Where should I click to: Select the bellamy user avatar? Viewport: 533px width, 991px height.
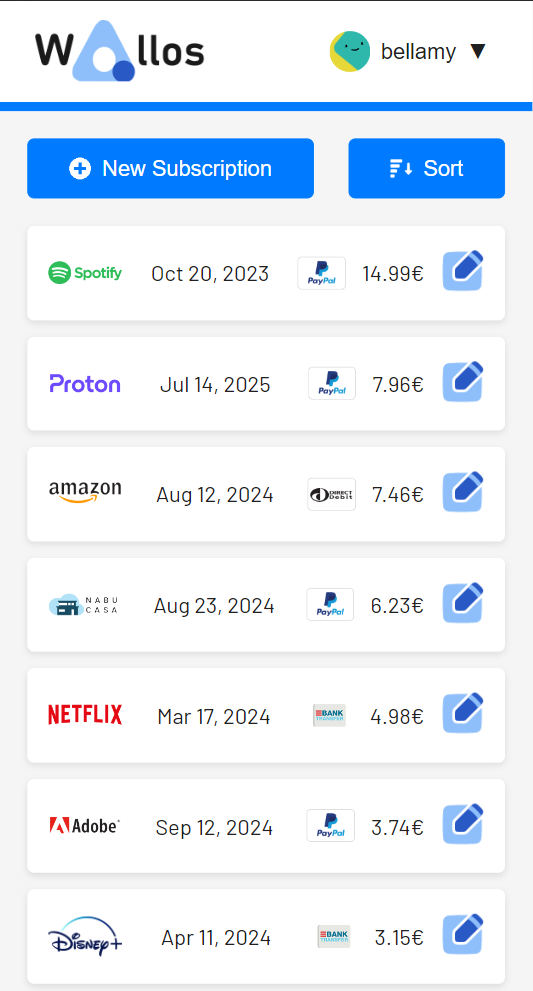[350, 51]
